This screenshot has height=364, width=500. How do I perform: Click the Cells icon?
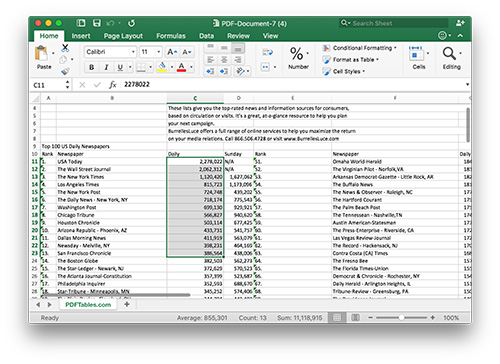pyautogui.click(x=416, y=53)
